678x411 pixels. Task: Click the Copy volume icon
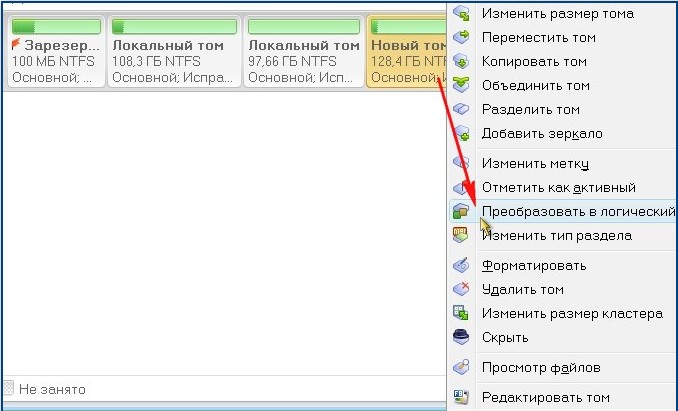461,61
